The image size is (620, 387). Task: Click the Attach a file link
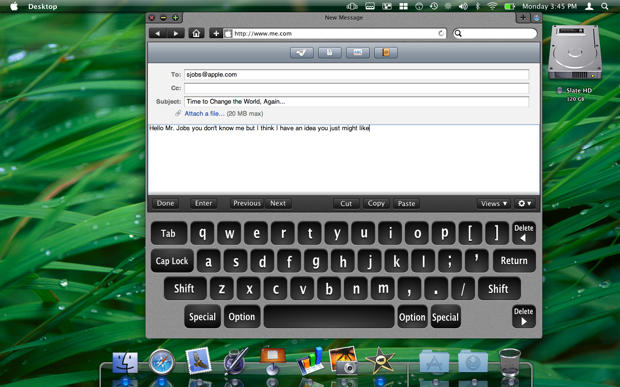[x=204, y=113]
